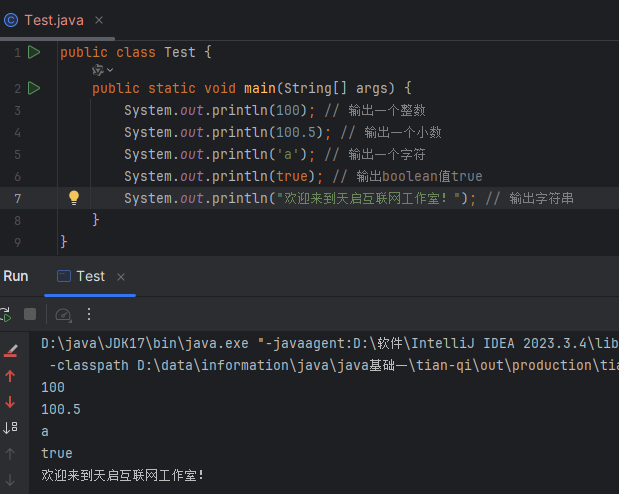Image resolution: width=619 pixels, height=494 pixels.
Task: Toggle scroll to end of console
Action: (11, 428)
